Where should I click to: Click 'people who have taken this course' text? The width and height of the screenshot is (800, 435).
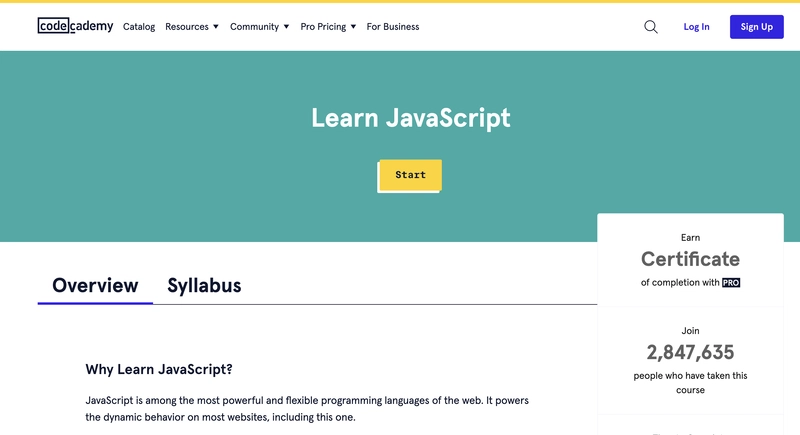pyautogui.click(x=690, y=382)
